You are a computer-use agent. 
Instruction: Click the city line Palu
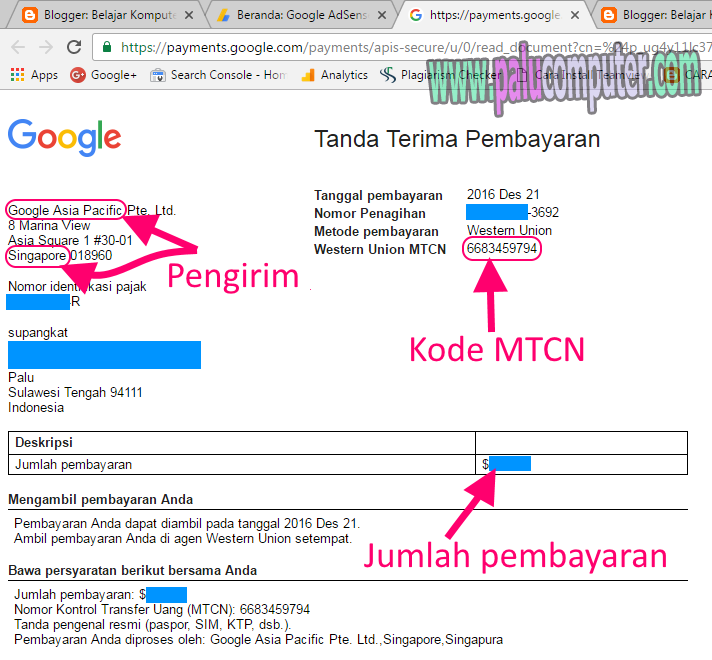(x=21, y=377)
